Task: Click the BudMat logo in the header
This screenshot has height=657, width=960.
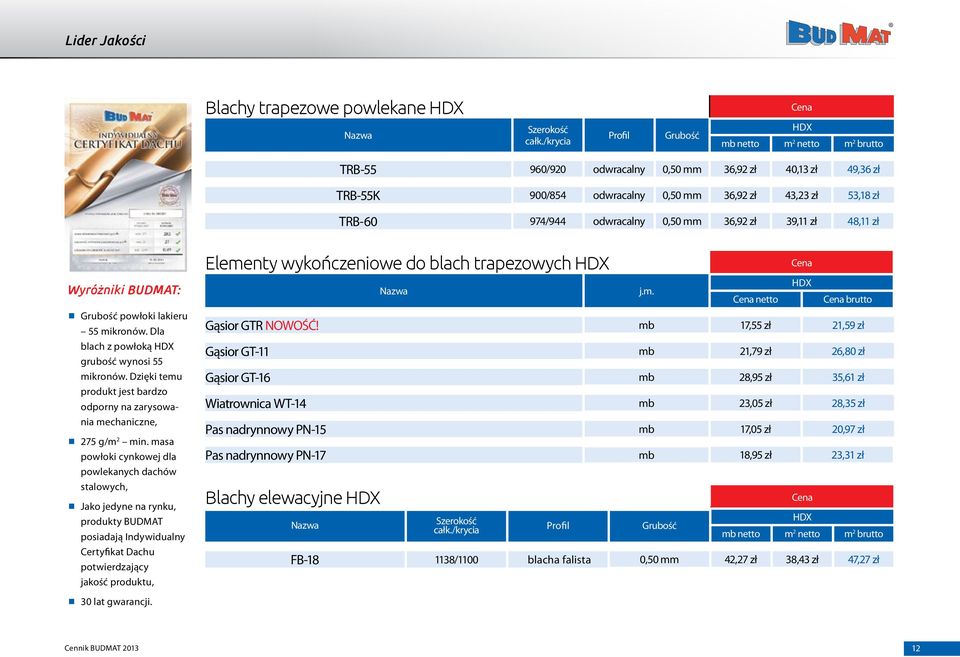Action: point(839,33)
